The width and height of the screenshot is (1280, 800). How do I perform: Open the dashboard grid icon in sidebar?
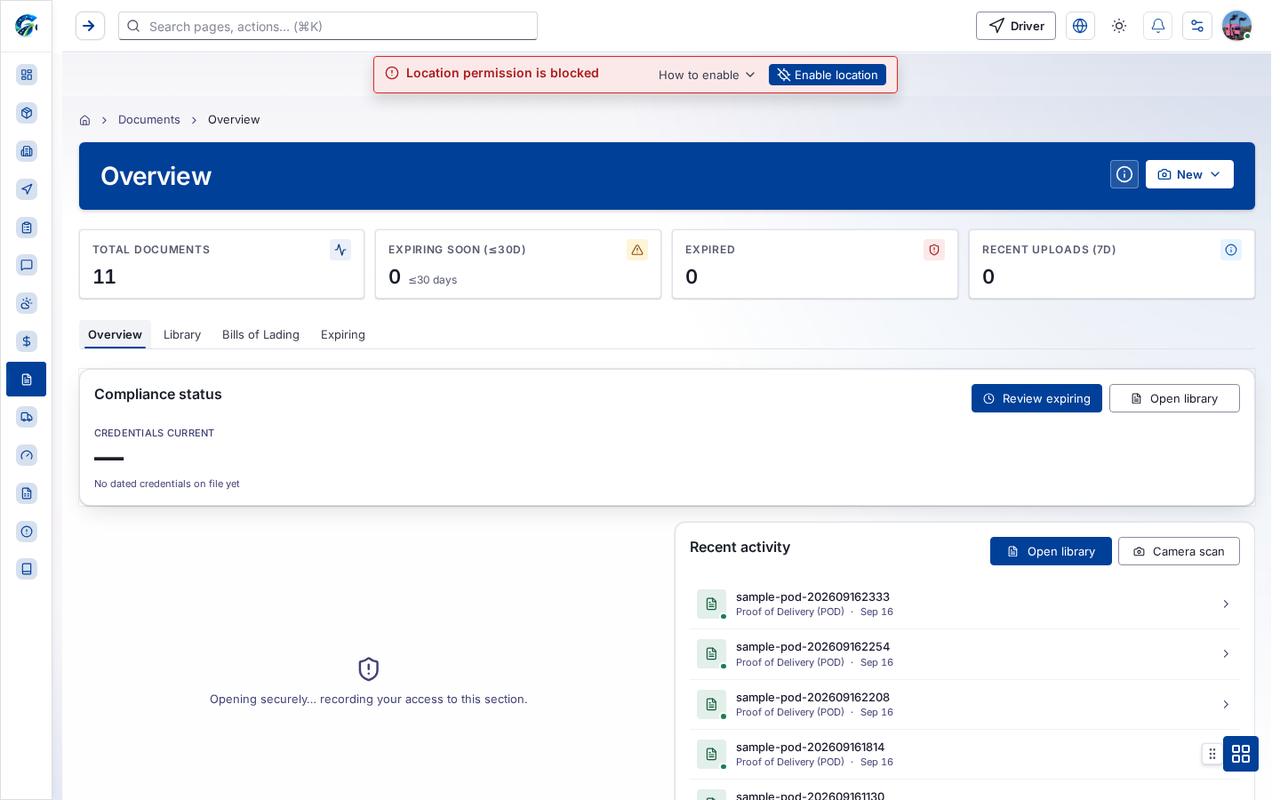[x=27, y=75]
